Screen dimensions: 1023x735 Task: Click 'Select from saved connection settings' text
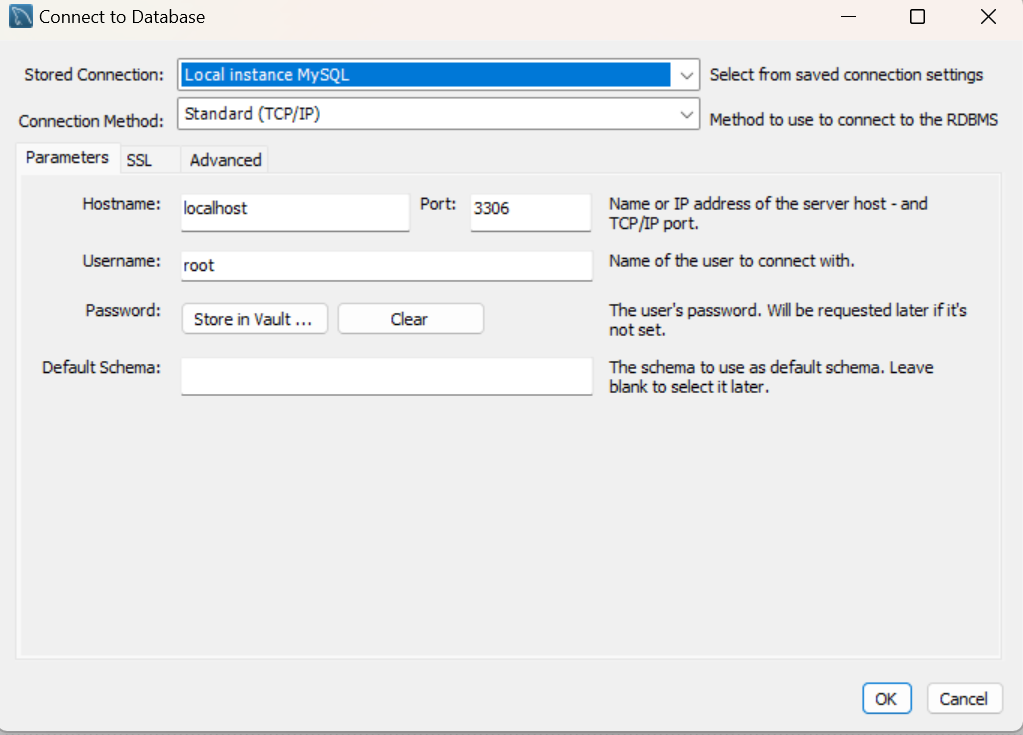click(x=846, y=75)
